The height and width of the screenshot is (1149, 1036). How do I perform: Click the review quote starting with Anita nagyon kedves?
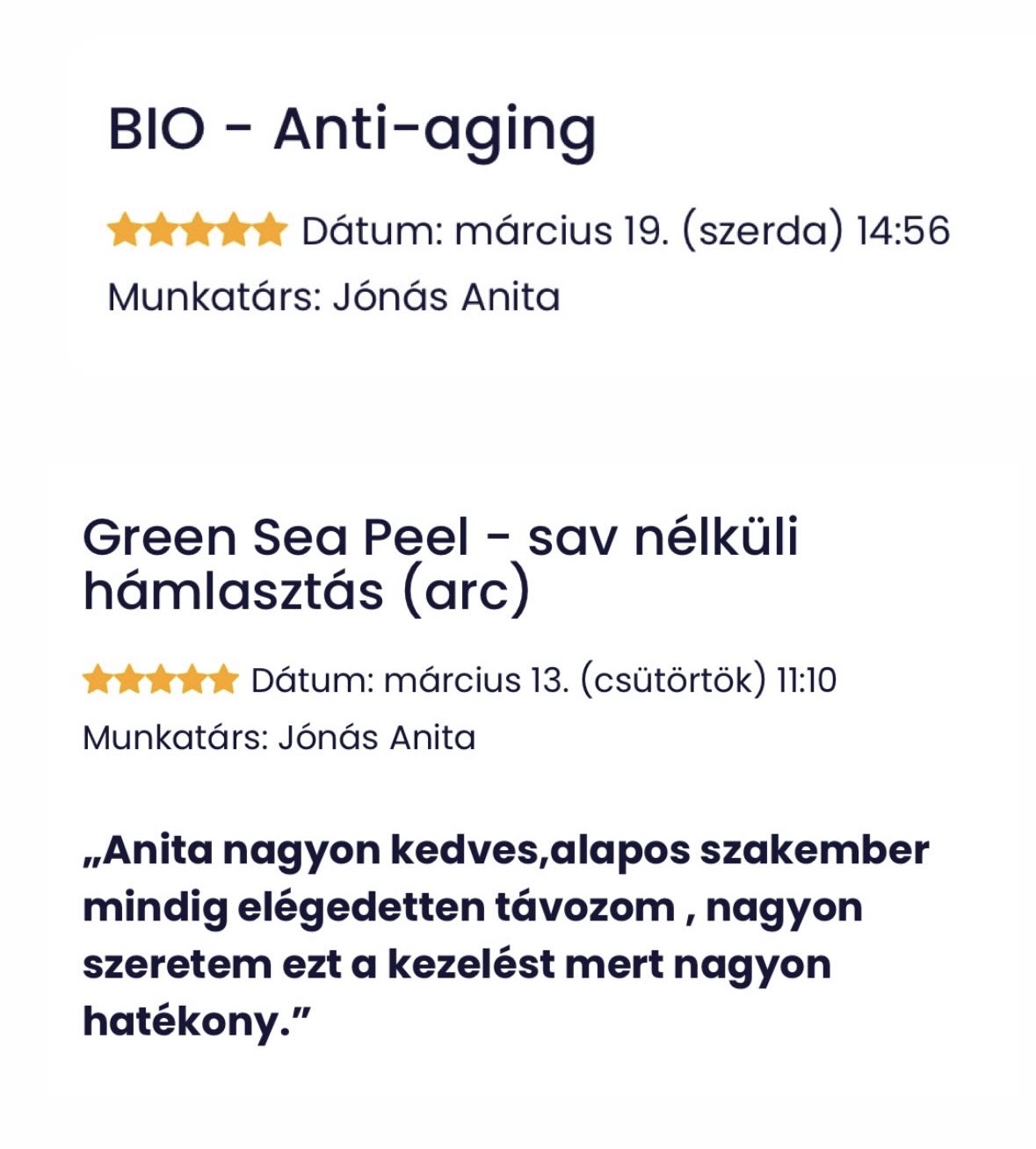[x=505, y=935]
